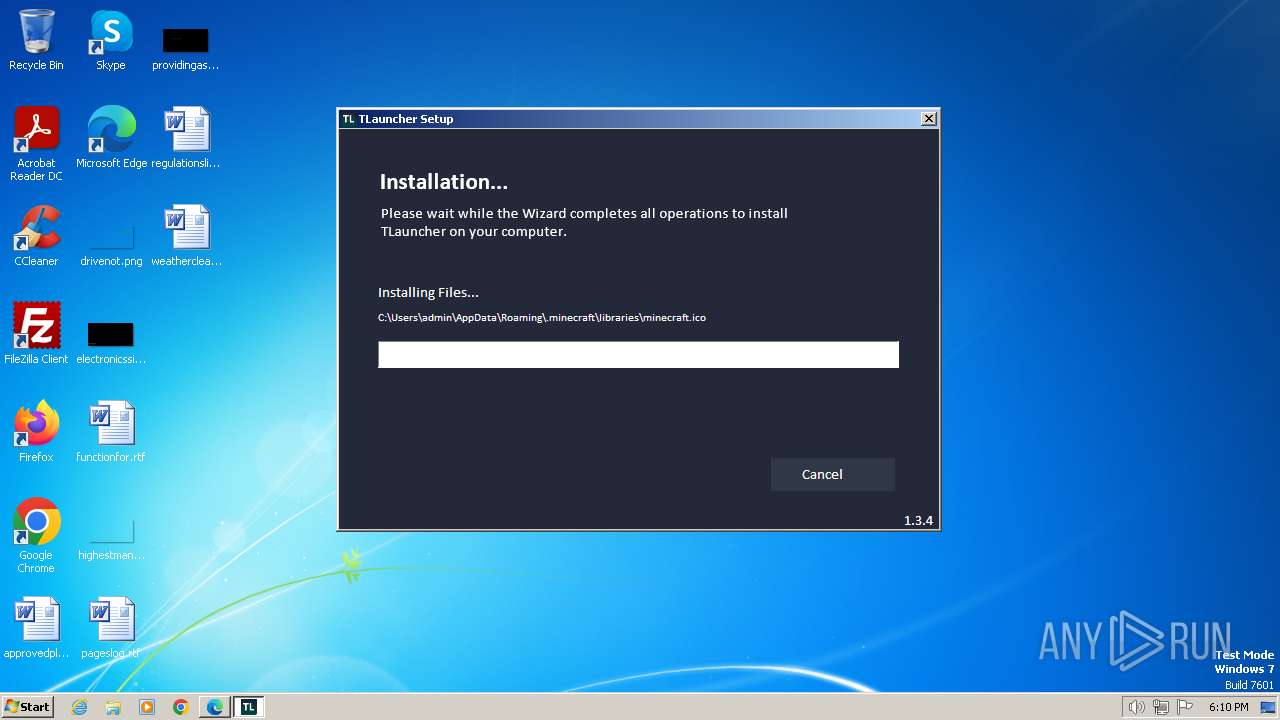Image resolution: width=1280 pixels, height=720 pixels.
Task: Open the regulationsli Word document
Action: click(x=186, y=137)
